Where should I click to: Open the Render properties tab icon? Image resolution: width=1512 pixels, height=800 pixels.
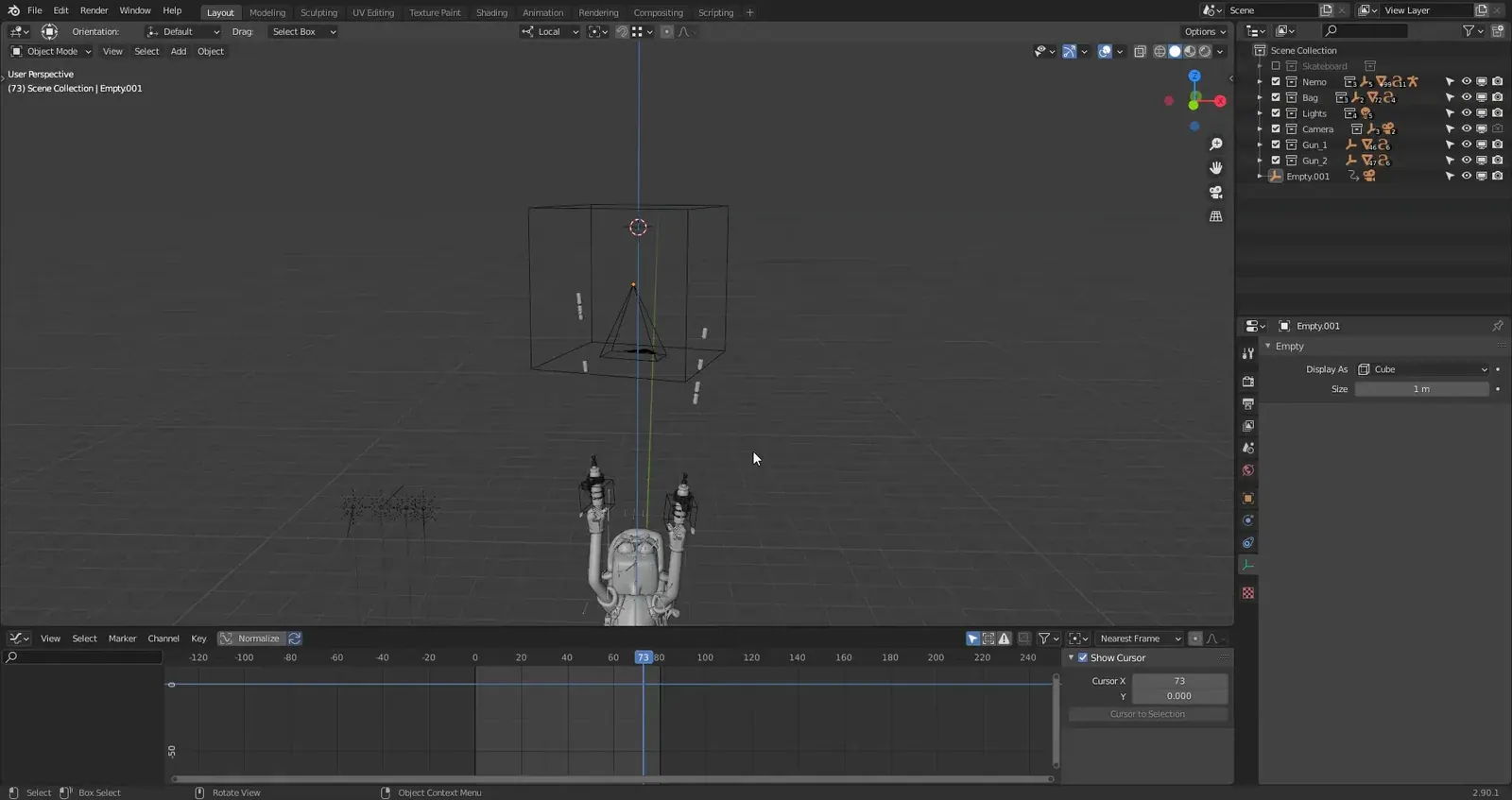[1247, 382]
